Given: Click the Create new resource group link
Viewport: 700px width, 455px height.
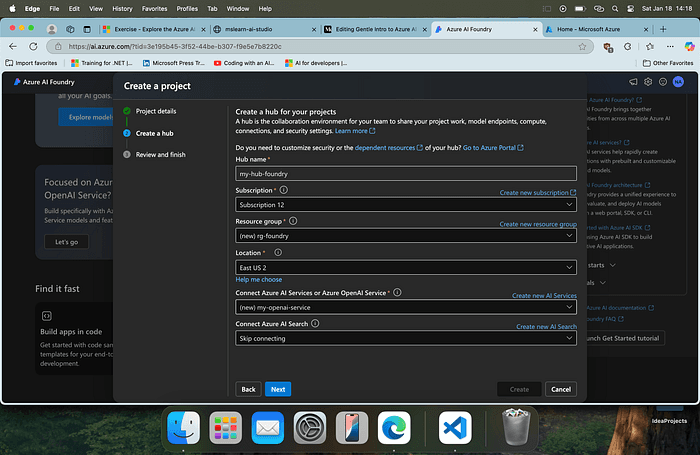Looking at the screenshot, I should [x=538, y=224].
